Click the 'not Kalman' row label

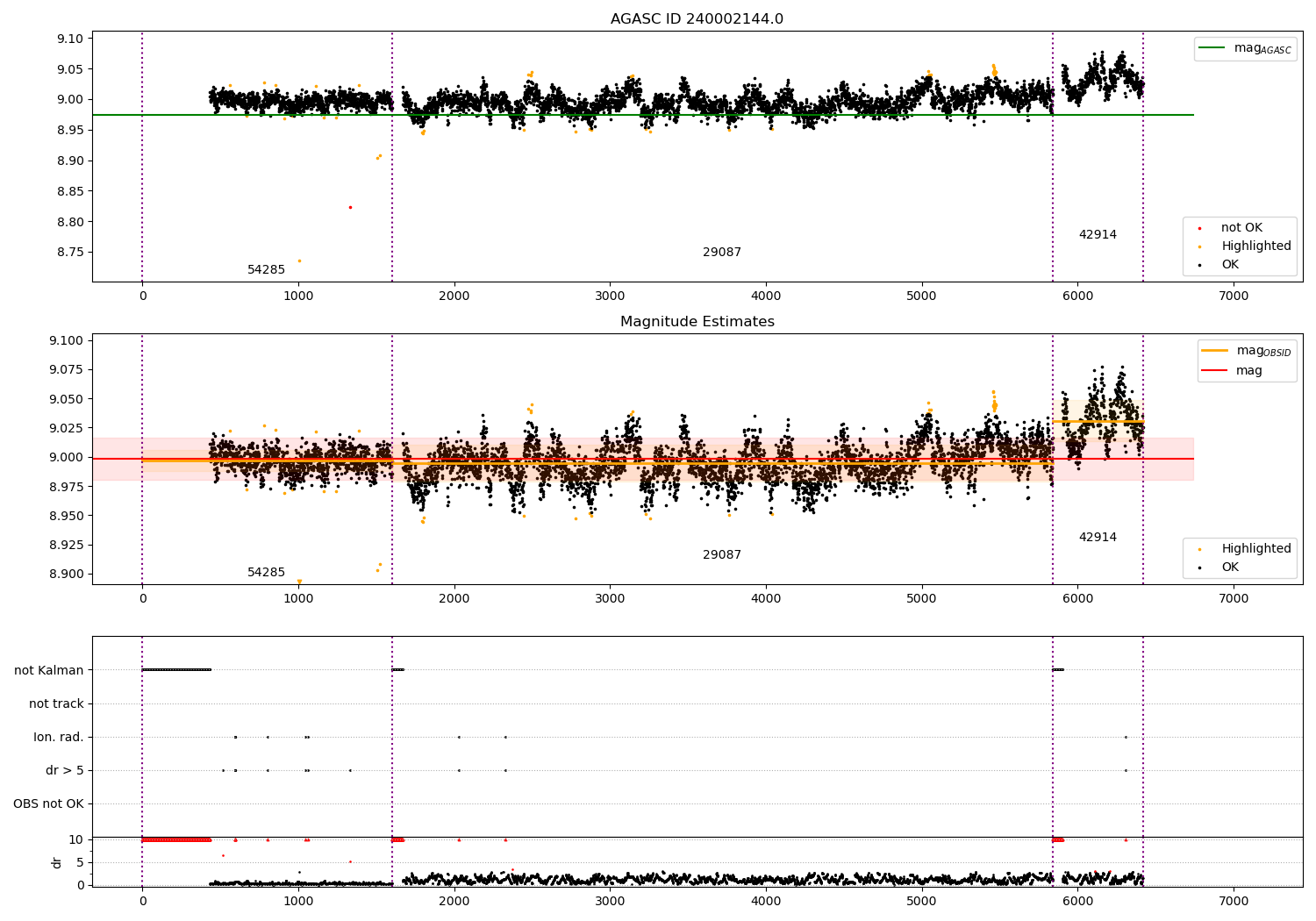[x=49, y=670]
